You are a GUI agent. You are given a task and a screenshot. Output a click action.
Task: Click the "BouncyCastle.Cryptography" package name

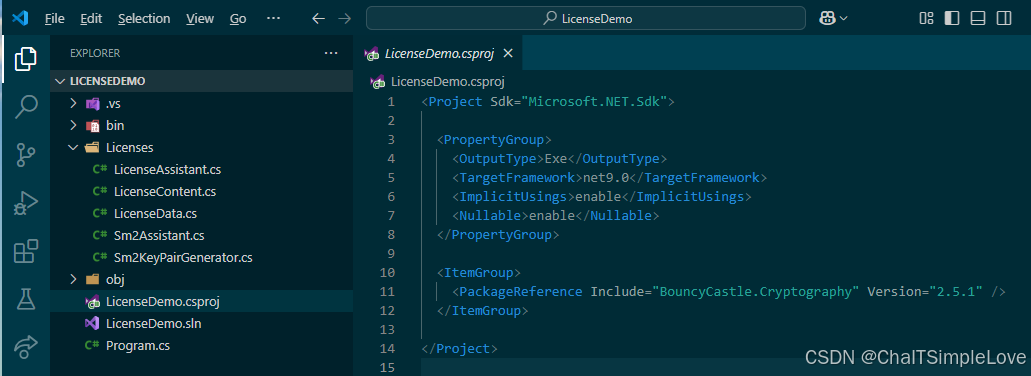point(756,291)
